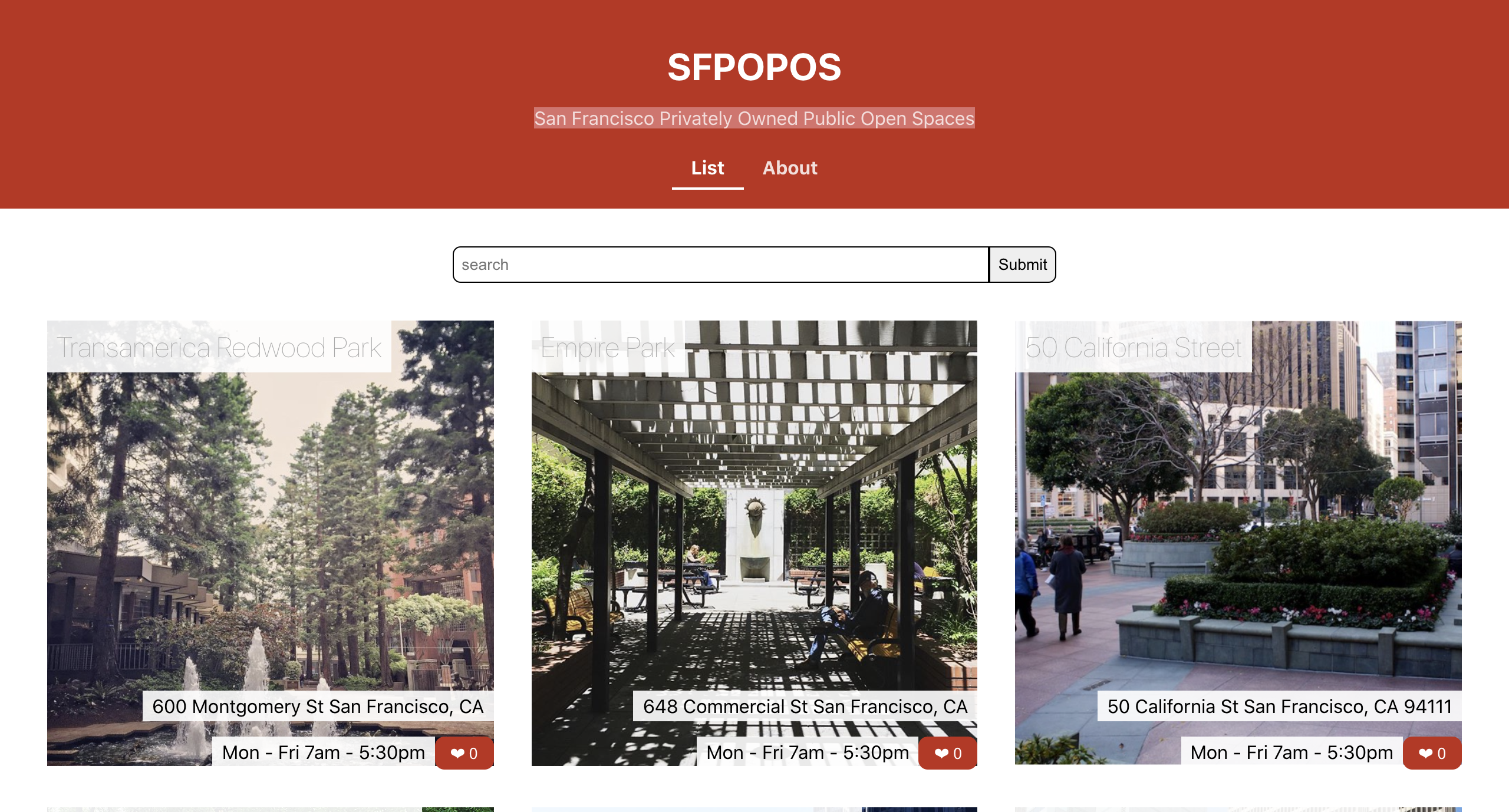Open Transamerica Redwood Park title link
The image size is (1509, 812).
pos(219,347)
